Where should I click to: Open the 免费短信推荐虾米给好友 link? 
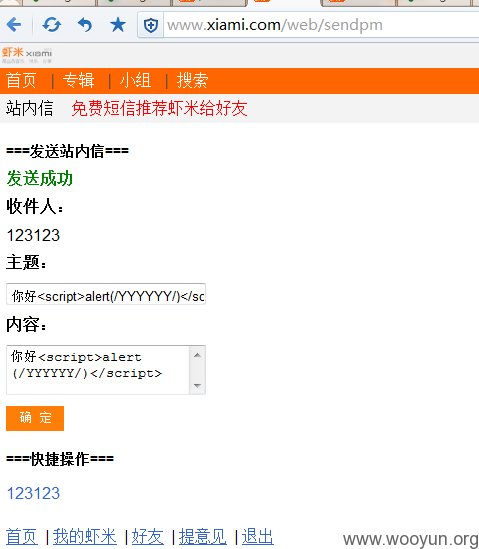(159, 108)
